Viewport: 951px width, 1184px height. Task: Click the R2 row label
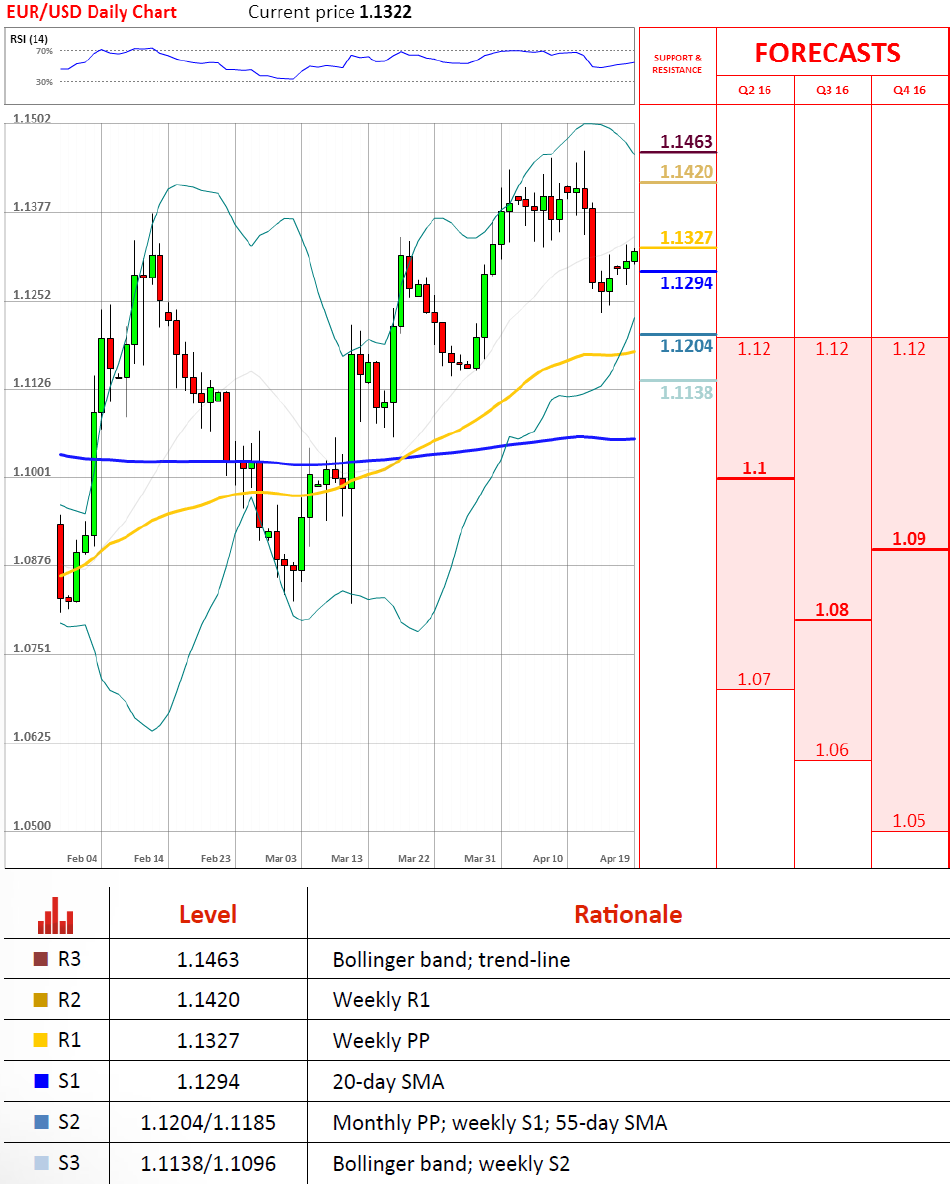point(69,1000)
